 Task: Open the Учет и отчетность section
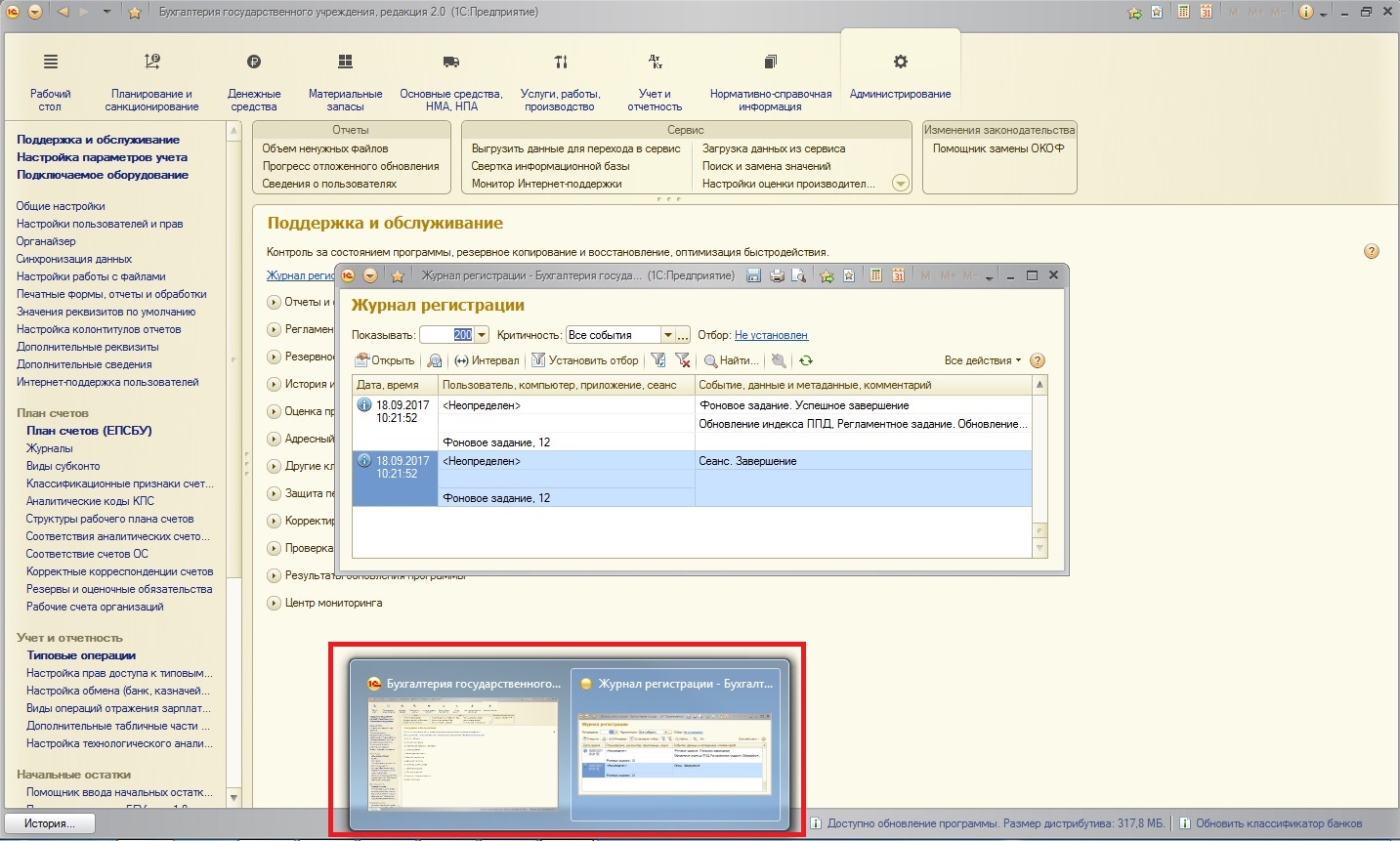point(655,81)
